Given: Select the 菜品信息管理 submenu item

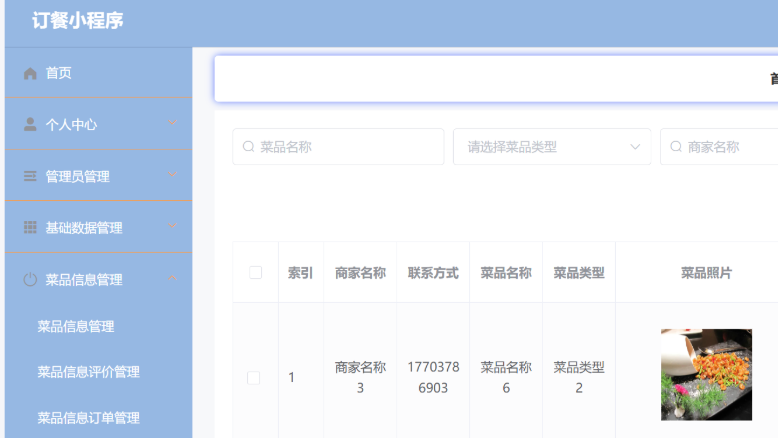Looking at the screenshot, I should pos(76,326).
